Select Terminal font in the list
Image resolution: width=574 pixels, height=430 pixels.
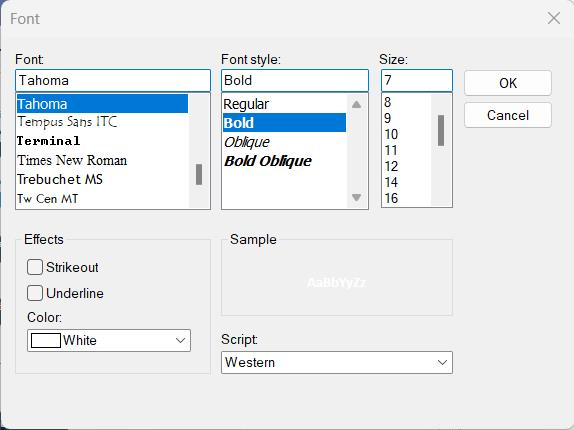(102, 141)
